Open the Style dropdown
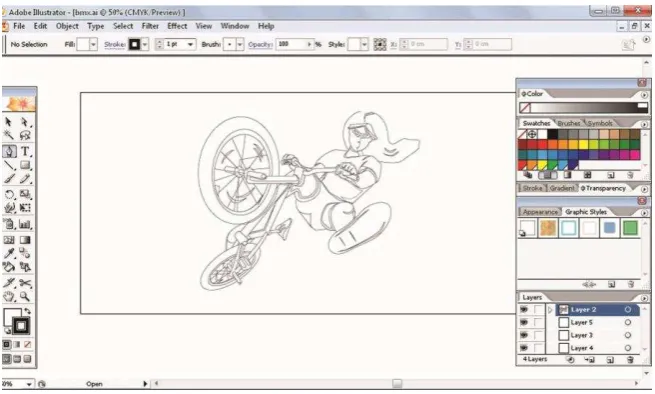 pos(365,44)
